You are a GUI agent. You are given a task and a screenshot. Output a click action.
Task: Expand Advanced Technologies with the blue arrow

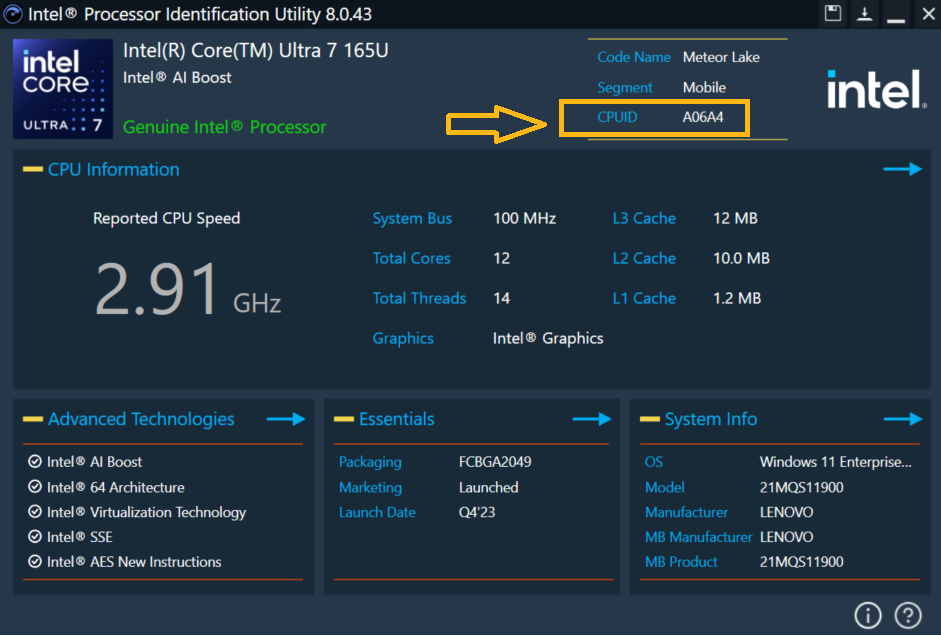tap(286, 419)
